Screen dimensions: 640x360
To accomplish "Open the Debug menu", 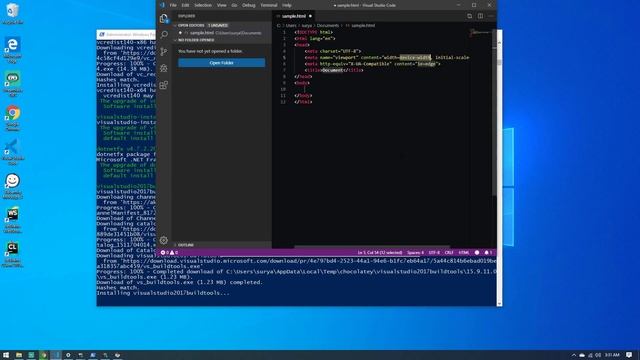I will (249, 5).
